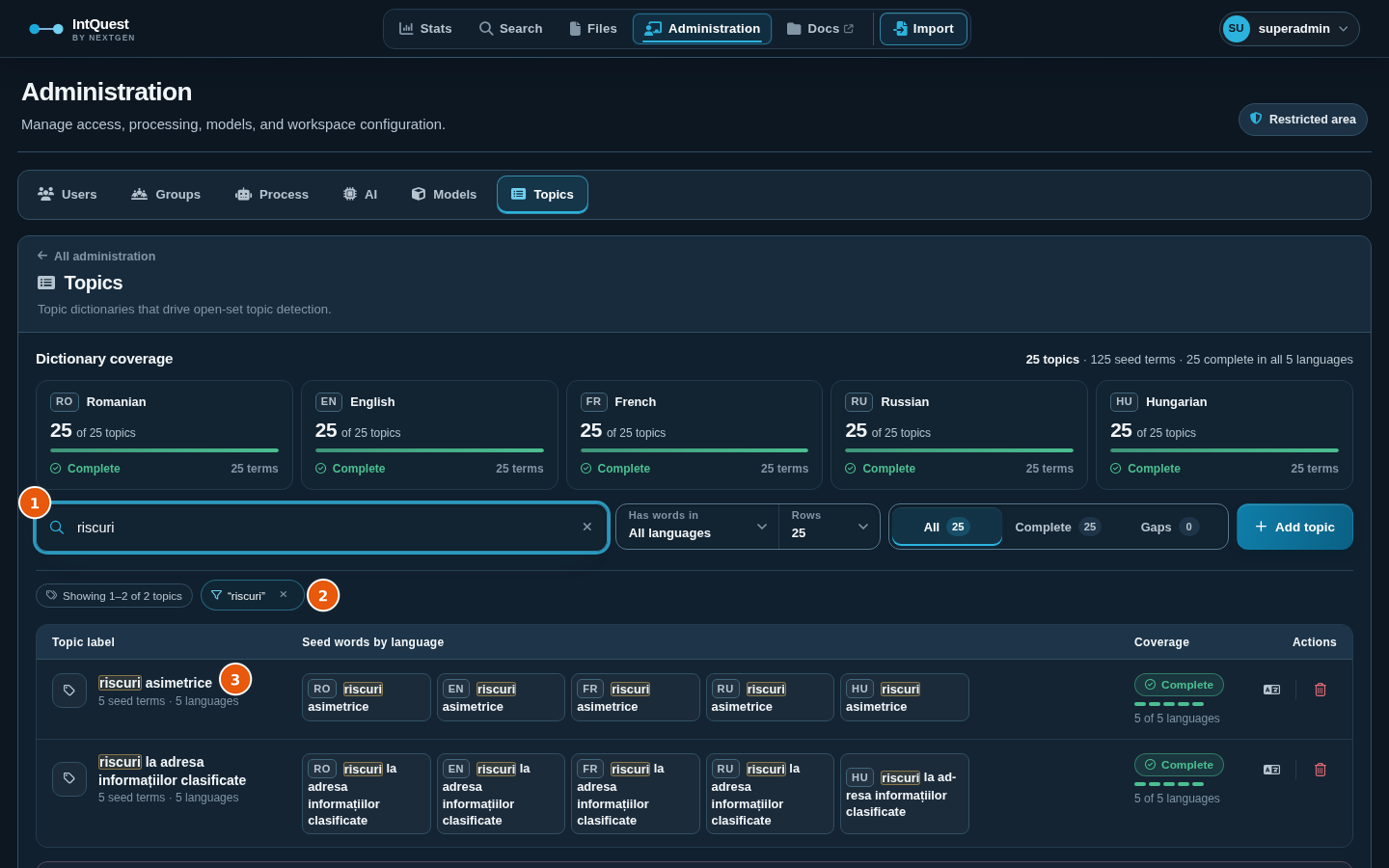Open the Has words in language dropdown
The height and width of the screenshot is (868, 1389).
697,527
